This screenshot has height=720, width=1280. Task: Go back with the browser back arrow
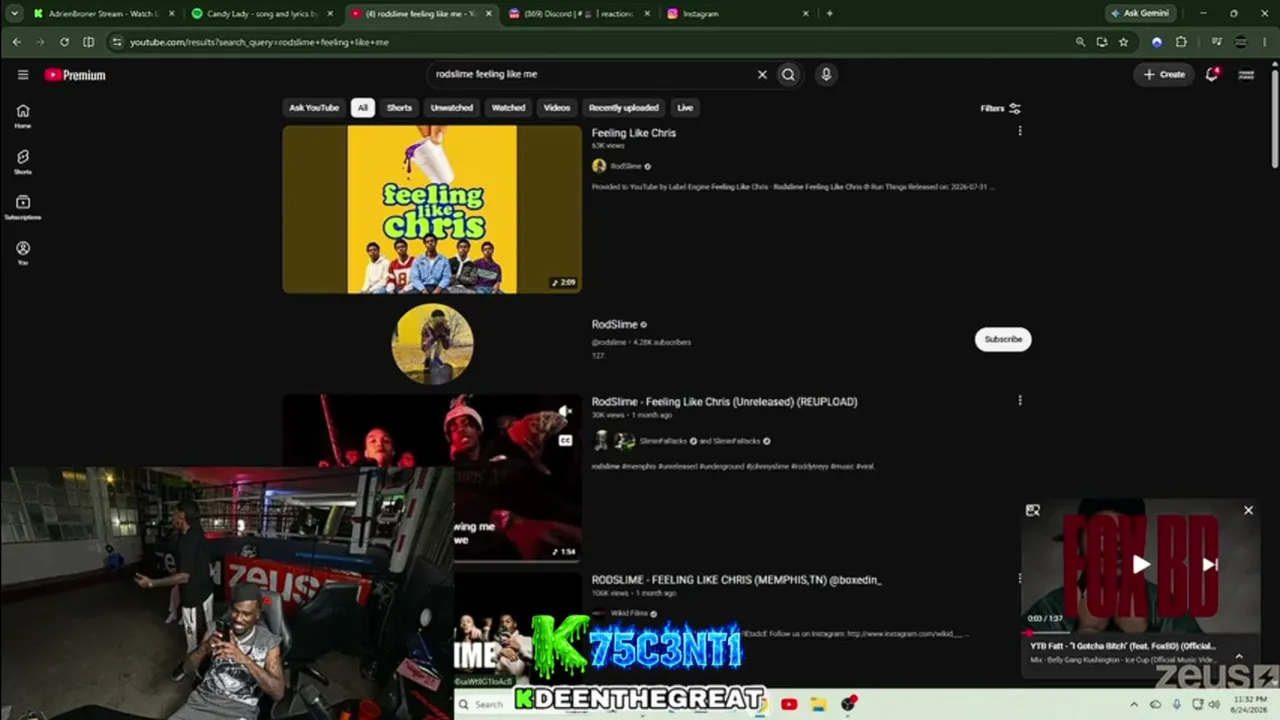coord(16,42)
